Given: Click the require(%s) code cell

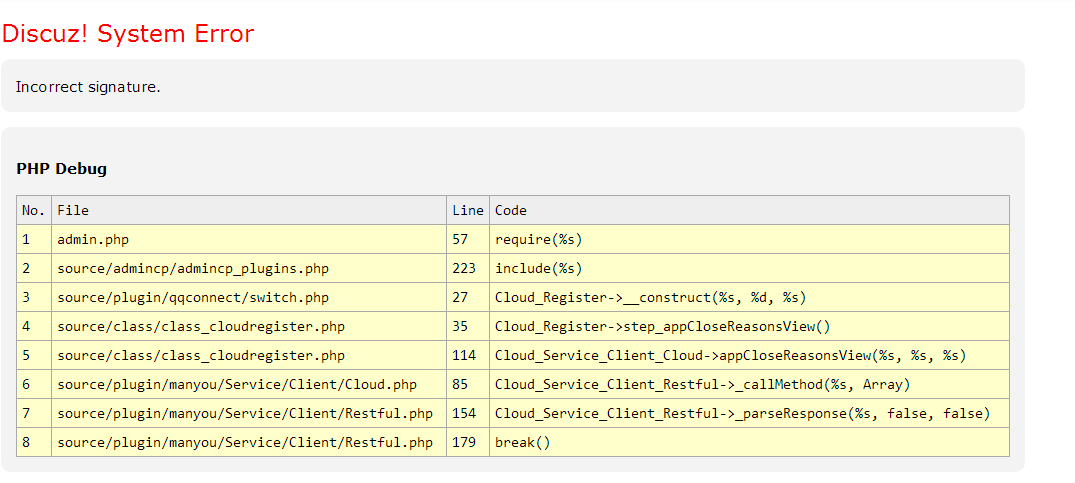Looking at the screenshot, I should click(538, 239).
